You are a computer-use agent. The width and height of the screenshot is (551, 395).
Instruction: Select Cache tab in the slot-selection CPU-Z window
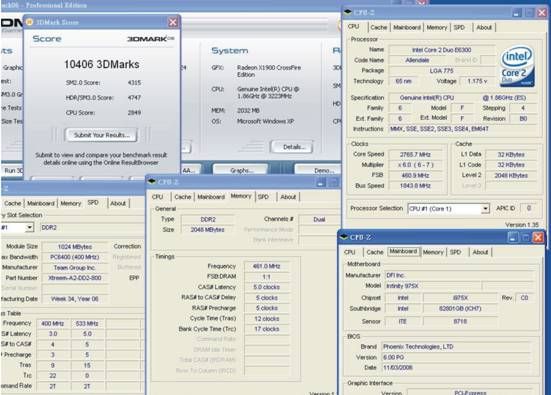coord(13,203)
